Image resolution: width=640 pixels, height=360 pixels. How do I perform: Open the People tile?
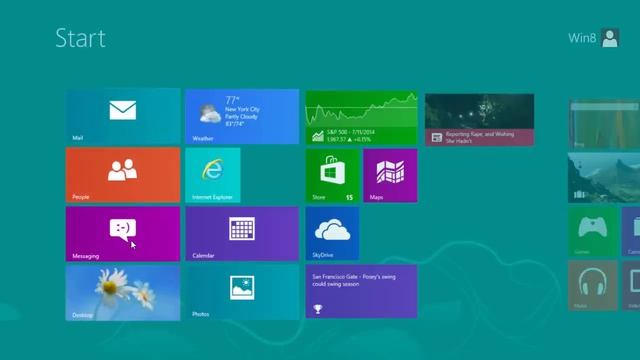pos(123,175)
